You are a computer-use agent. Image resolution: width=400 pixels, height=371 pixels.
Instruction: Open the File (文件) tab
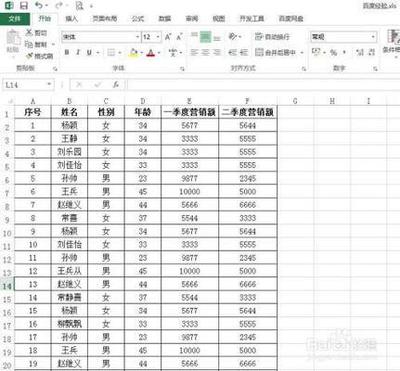coord(15,18)
